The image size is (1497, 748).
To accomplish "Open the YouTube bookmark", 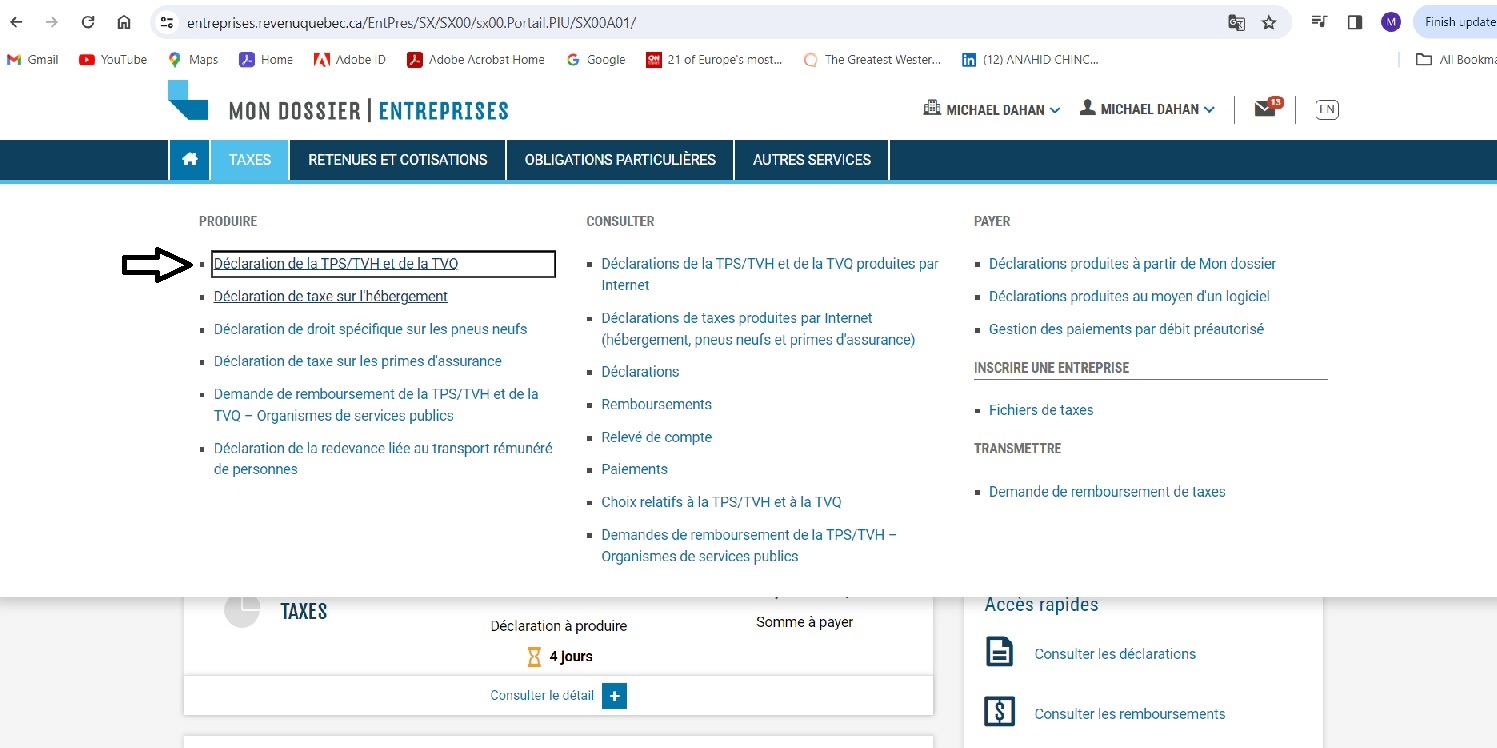I will point(113,60).
